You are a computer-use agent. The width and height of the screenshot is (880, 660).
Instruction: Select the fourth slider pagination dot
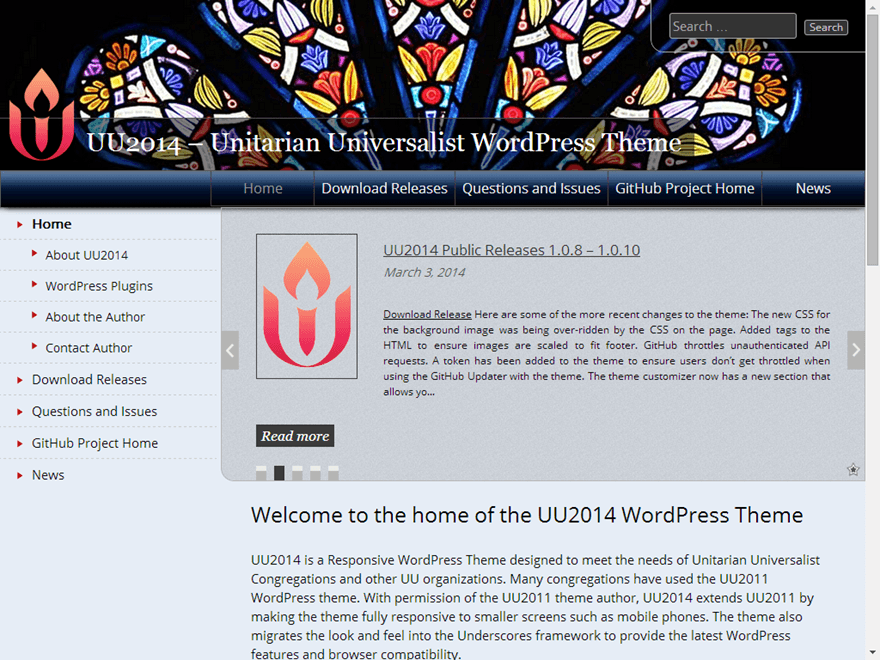tap(315, 473)
